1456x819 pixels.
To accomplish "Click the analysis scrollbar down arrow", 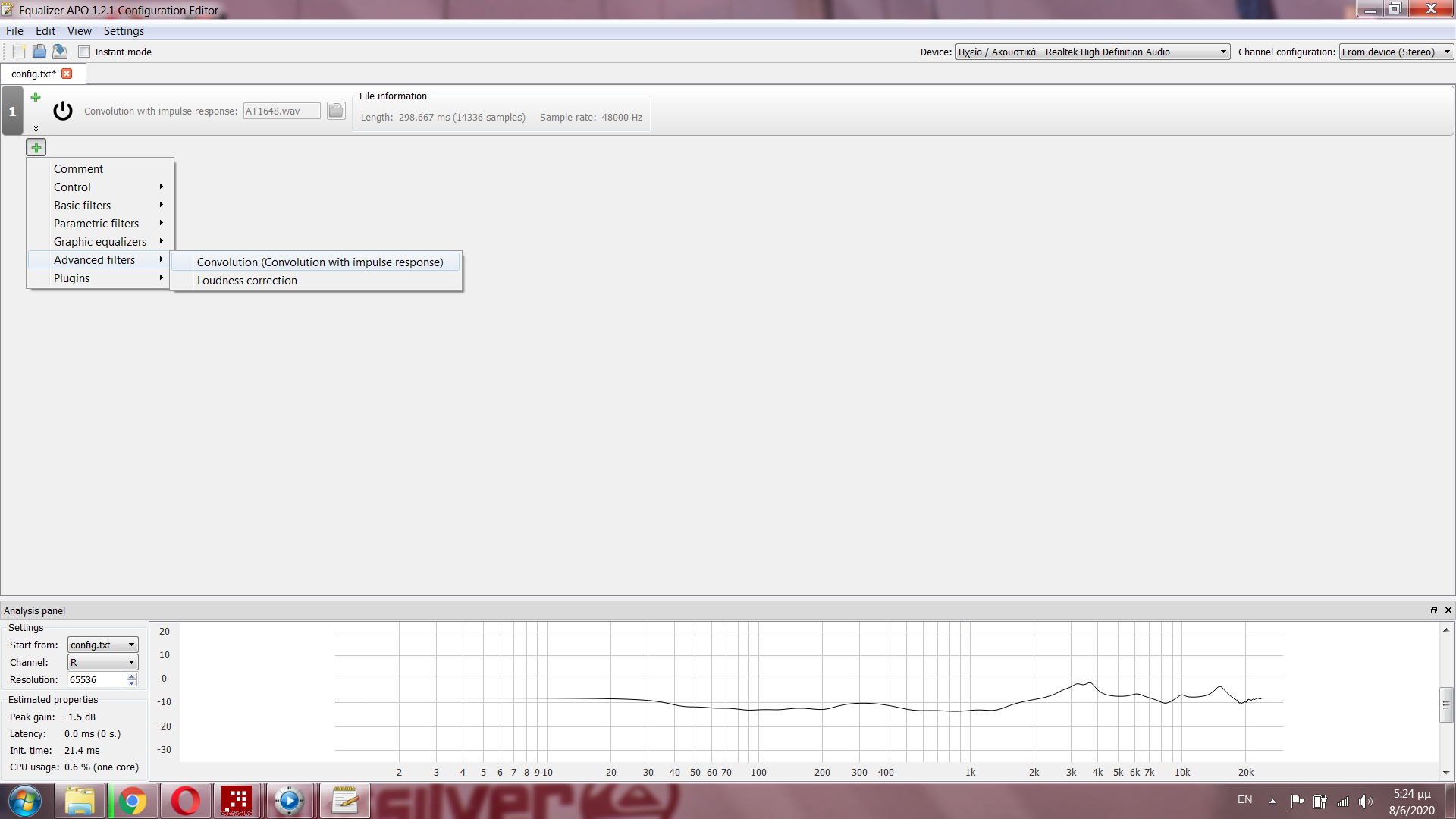I will tap(1446, 773).
